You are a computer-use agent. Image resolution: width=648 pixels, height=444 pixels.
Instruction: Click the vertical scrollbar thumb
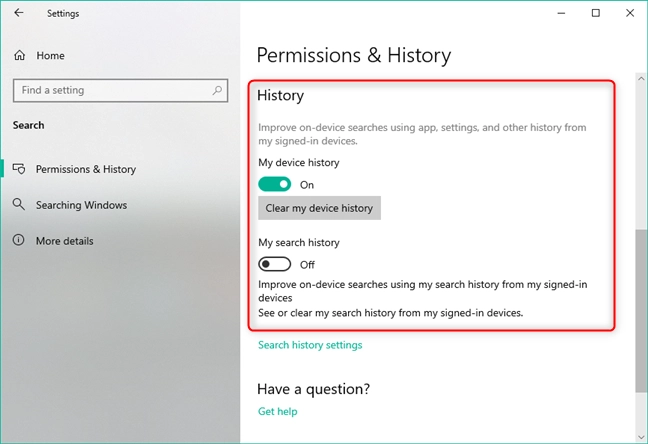pos(641,311)
